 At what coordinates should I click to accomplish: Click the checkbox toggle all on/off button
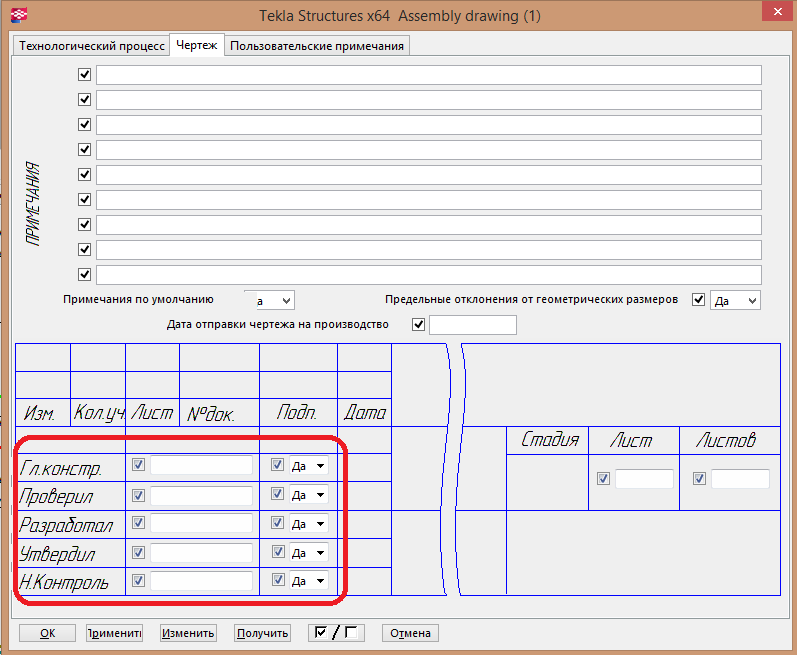pyautogui.click(x=337, y=632)
